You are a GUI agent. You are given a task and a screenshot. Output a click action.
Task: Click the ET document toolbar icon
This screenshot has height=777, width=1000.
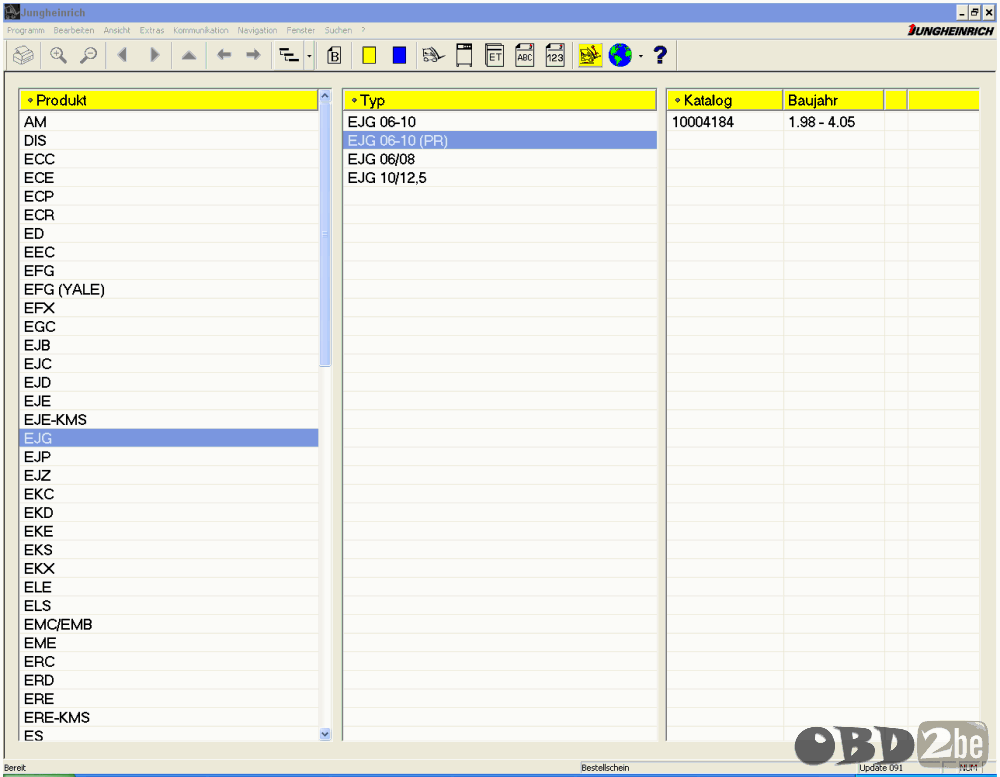click(494, 56)
